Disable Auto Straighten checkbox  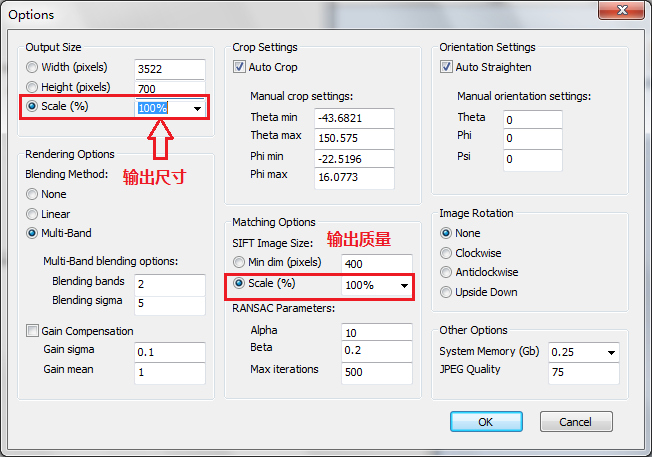(x=447, y=67)
